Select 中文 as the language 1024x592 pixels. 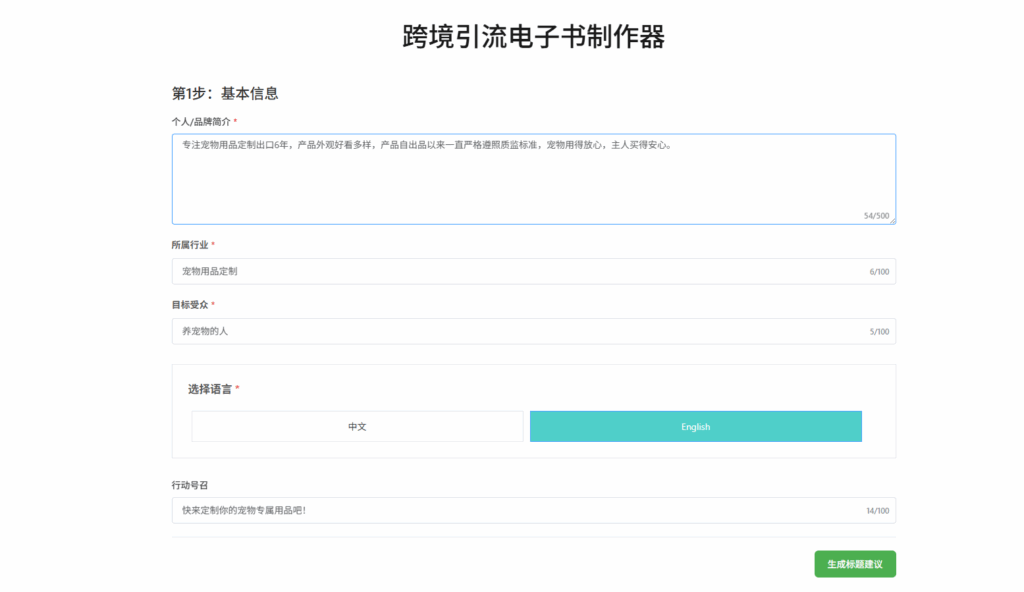pyautogui.click(x=357, y=426)
